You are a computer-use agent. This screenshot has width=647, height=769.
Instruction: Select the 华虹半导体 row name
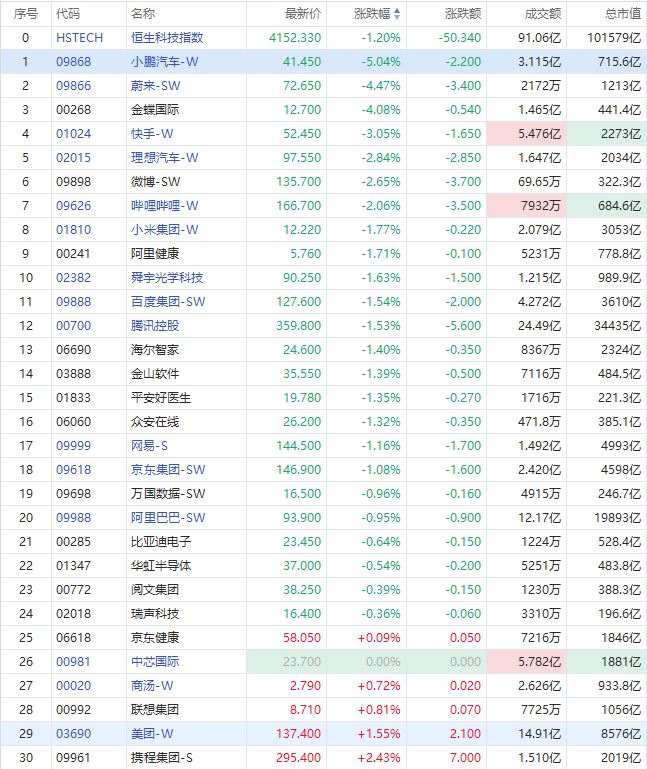(x=160, y=566)
